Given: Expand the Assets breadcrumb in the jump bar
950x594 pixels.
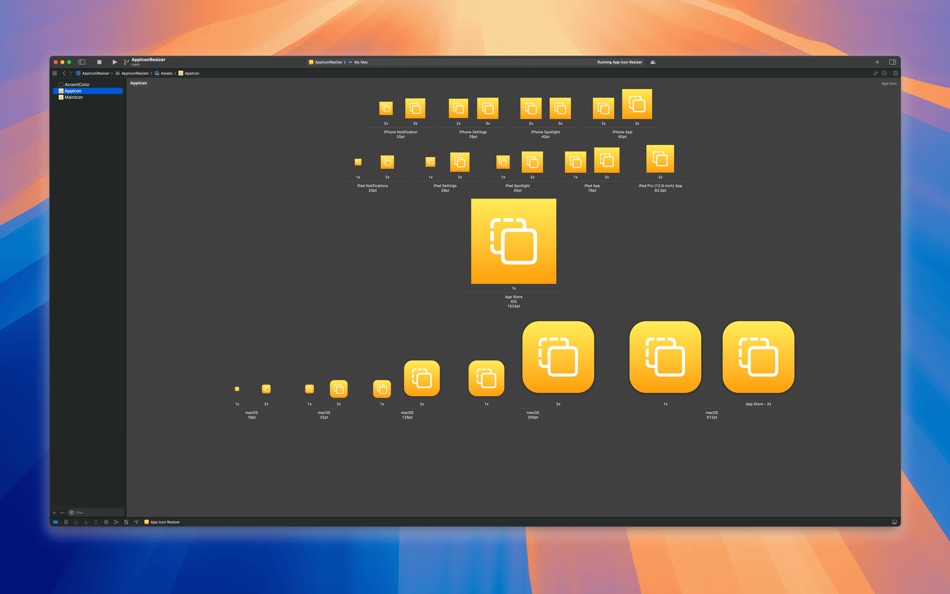Looking at the screenshot, I should pyautogui.click(x=162, y=73).
